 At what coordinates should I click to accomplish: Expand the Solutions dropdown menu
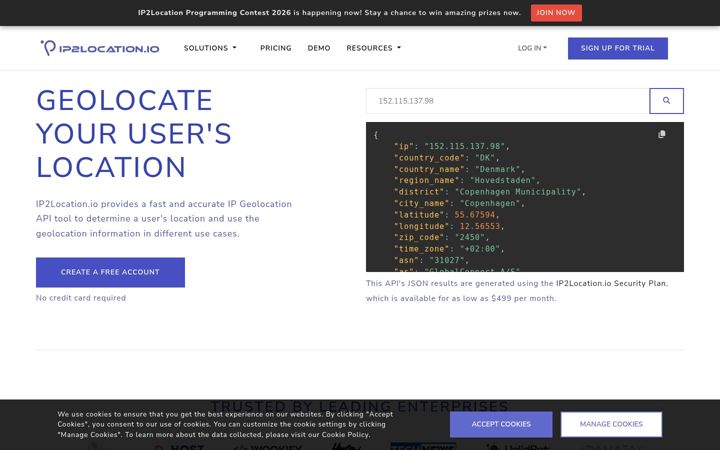click(210, 48)
